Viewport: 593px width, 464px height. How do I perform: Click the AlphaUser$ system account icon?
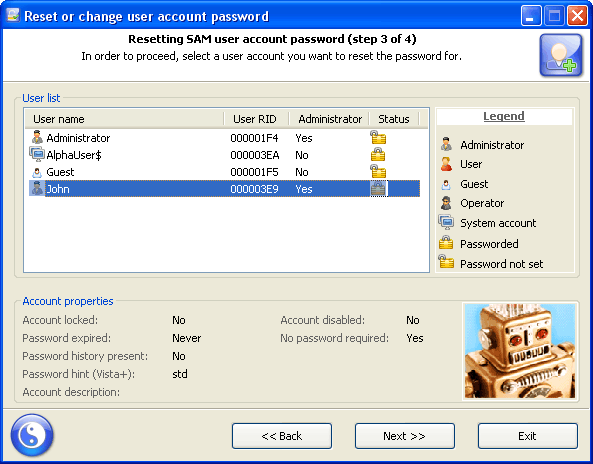(37, 155)
